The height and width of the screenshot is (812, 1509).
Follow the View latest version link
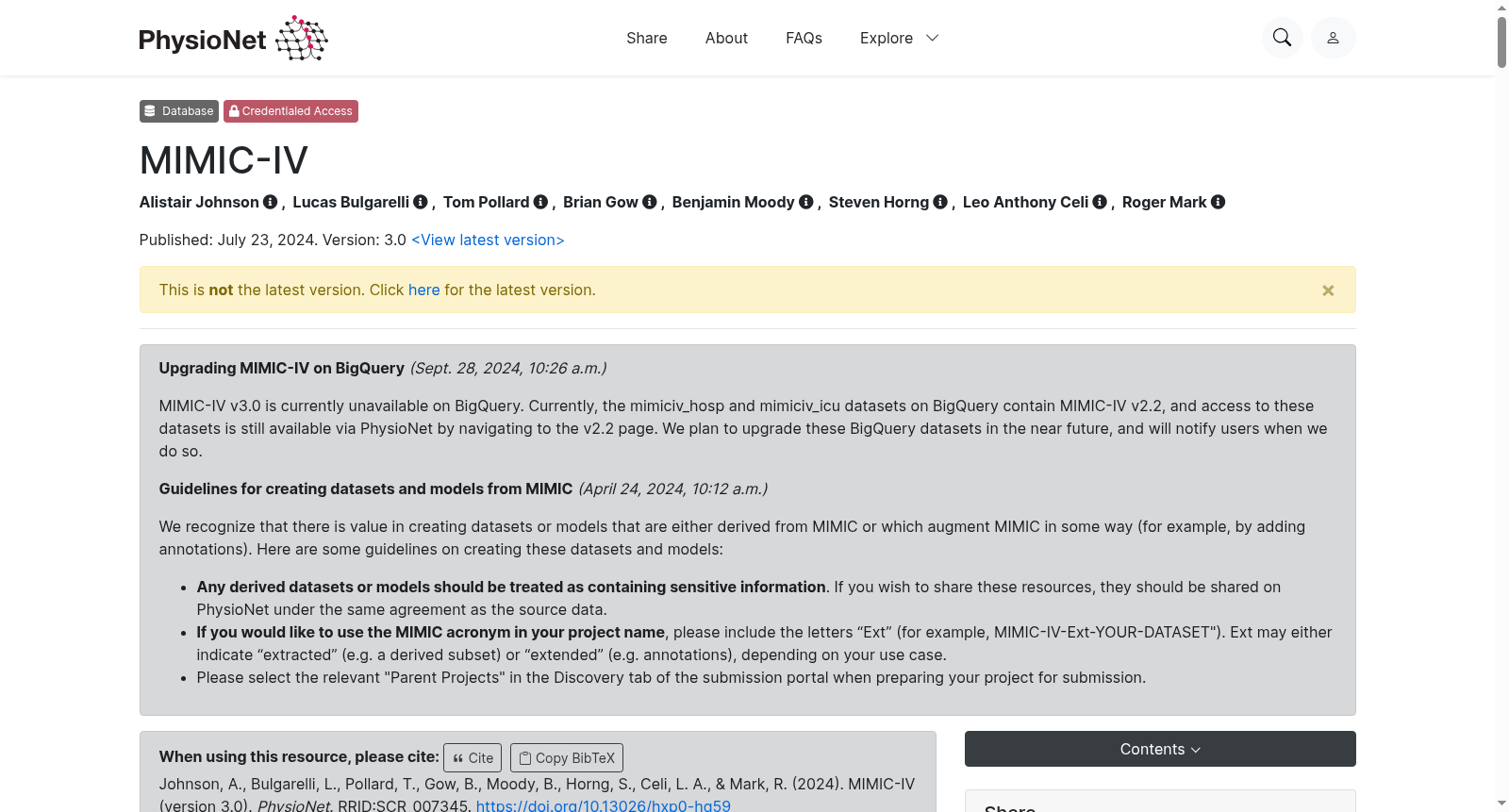[x=488, y=240]
